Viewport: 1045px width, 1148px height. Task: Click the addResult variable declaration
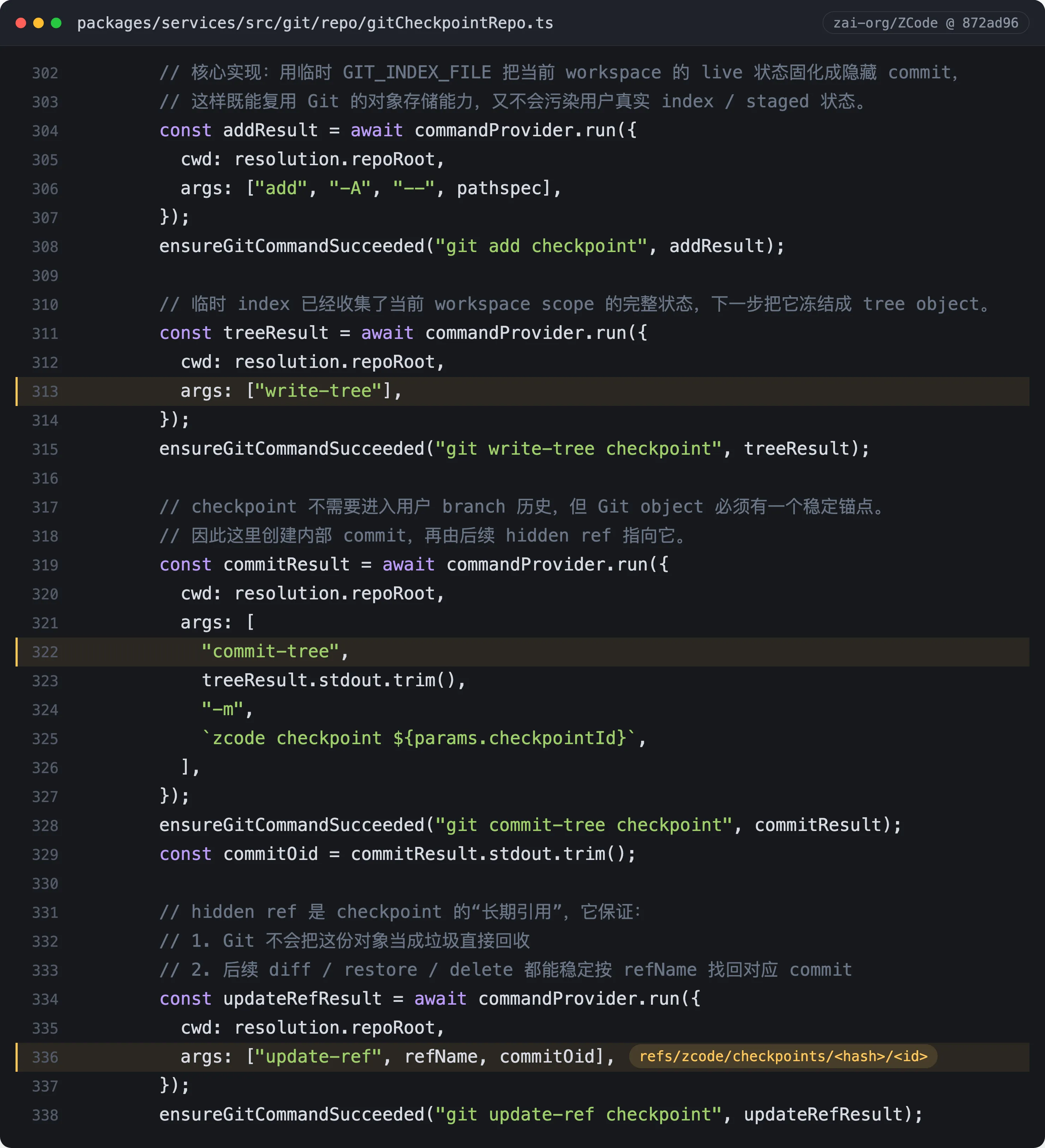pos(270,130)
